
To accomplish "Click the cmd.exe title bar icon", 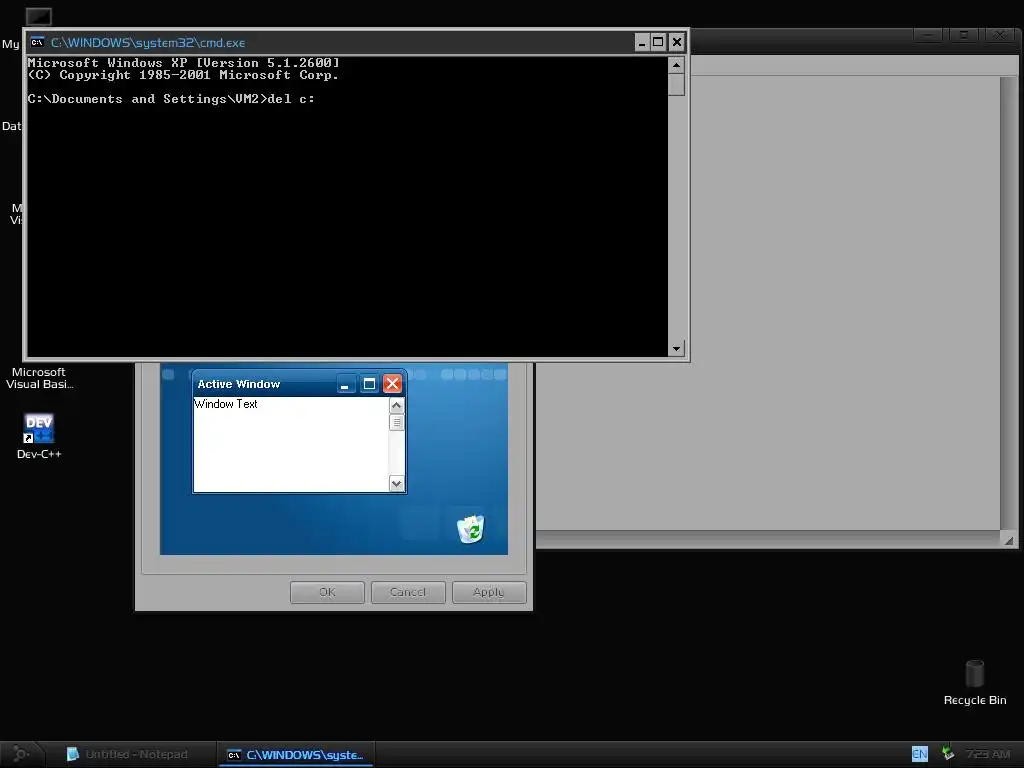I will (37, 42).
